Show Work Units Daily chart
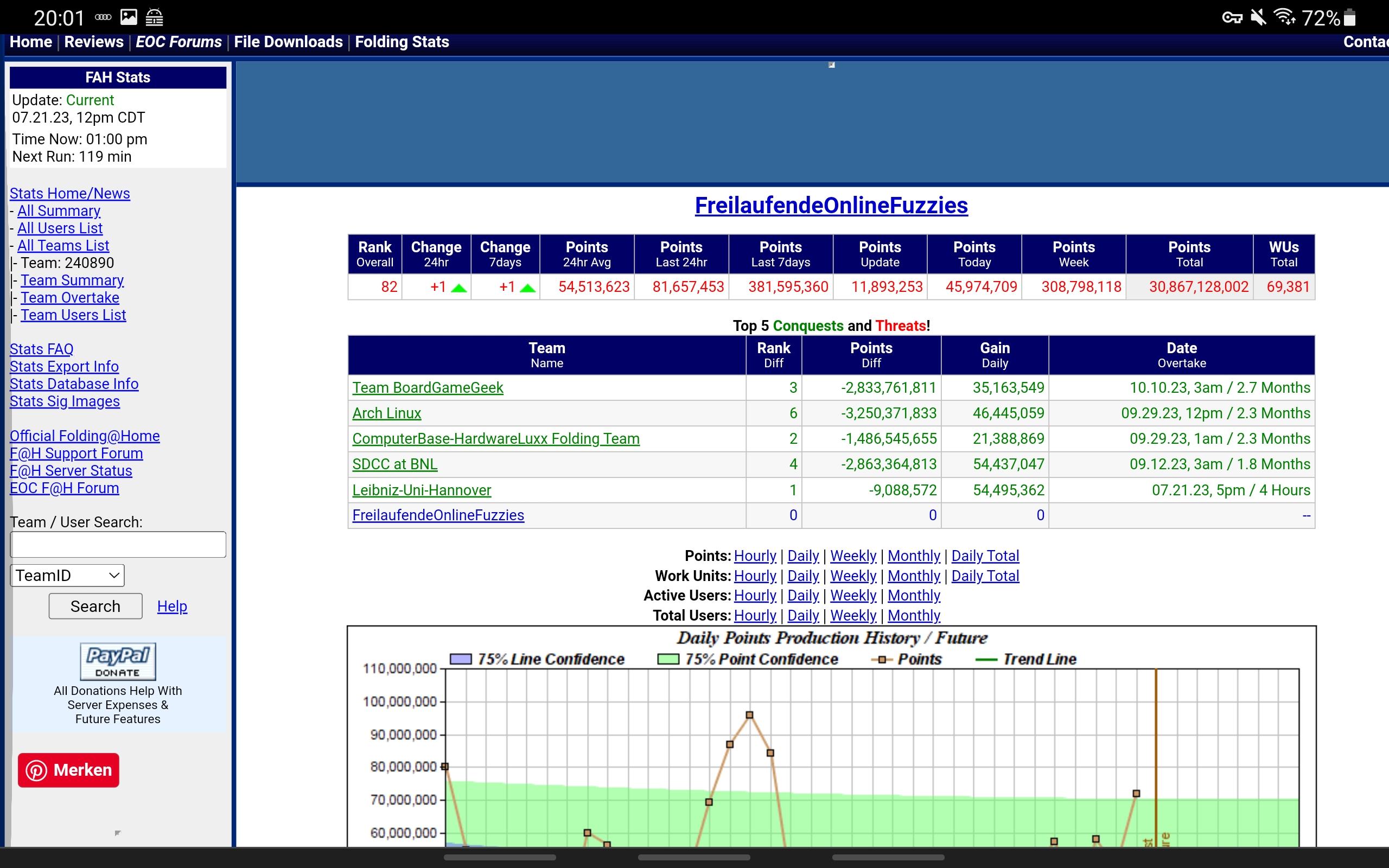The height and width of the screenshot is (868, 1389). [803, 576]
